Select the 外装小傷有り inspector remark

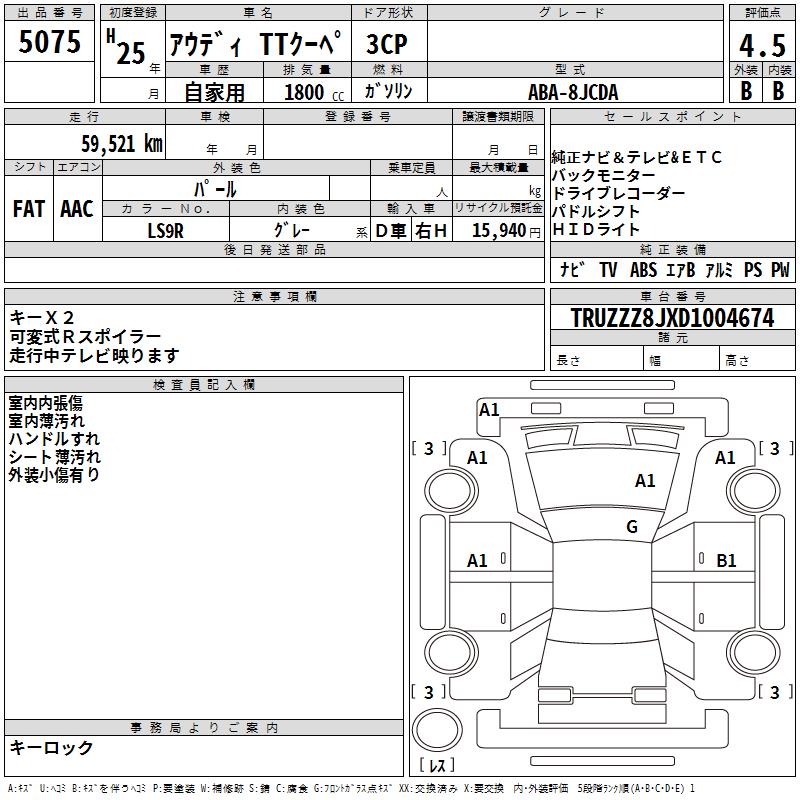[54, 474]
